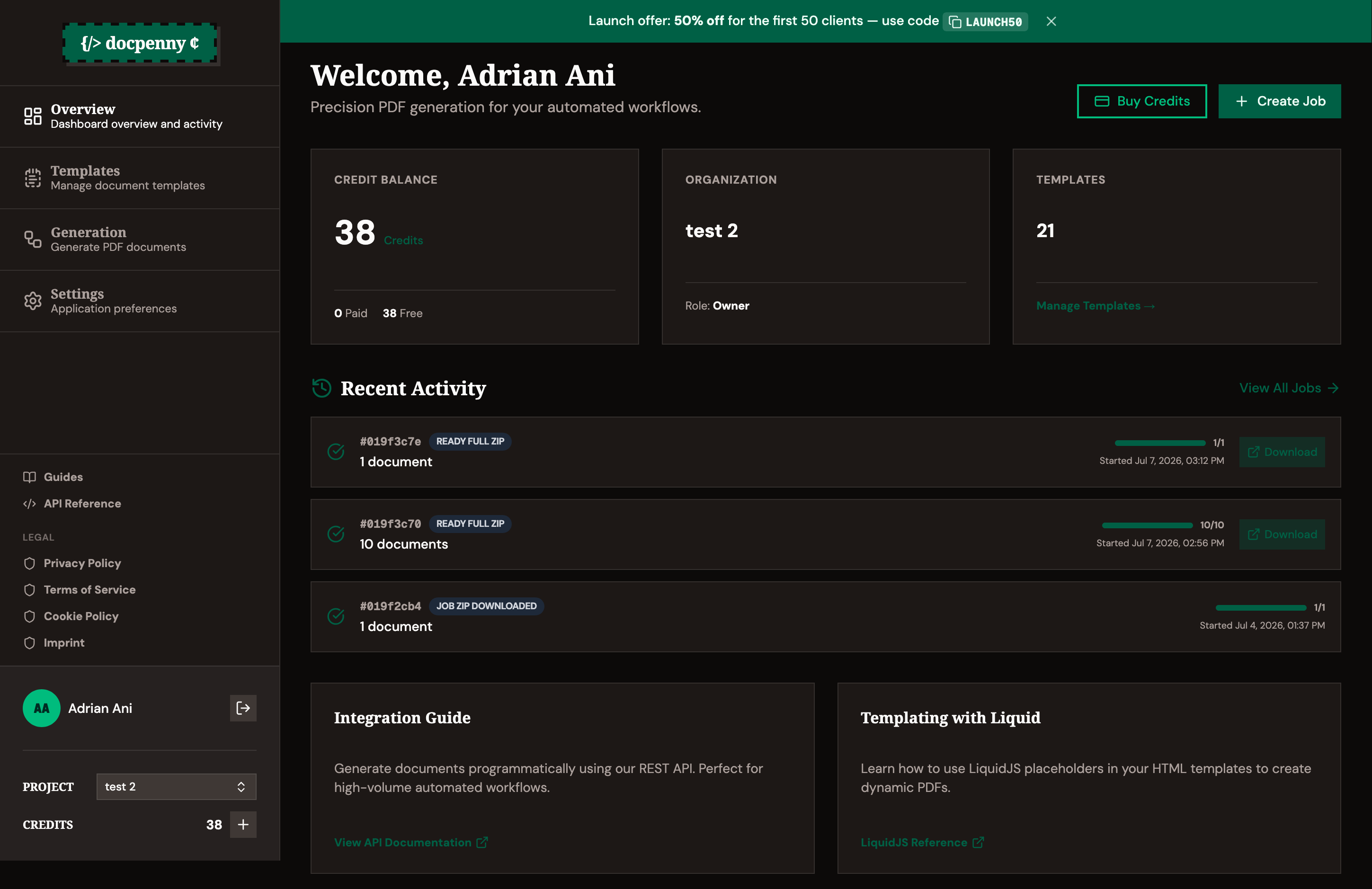Click the credit card icon in Buy Credits

pyautogui.click(x=1102, y=101)
